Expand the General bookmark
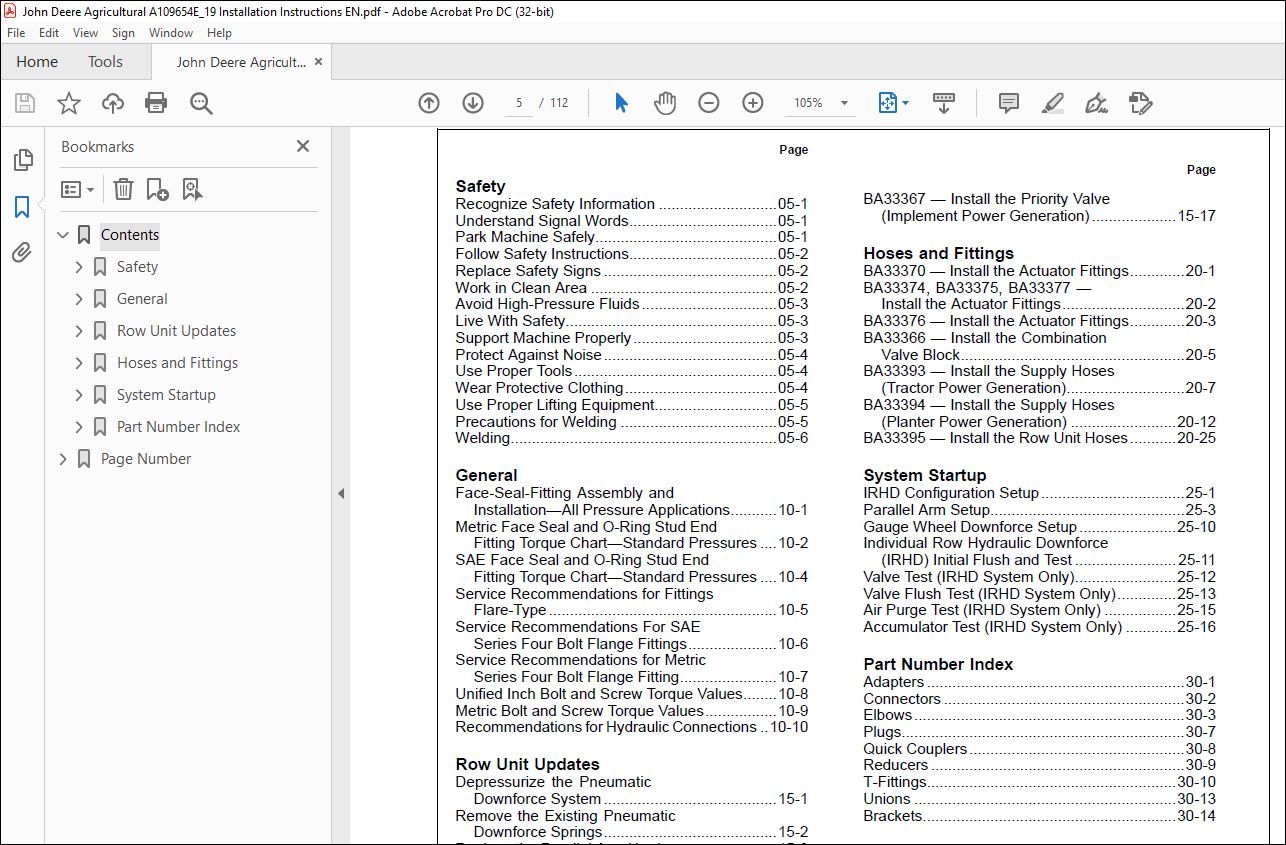1286x845 pixels. (79, 299)
